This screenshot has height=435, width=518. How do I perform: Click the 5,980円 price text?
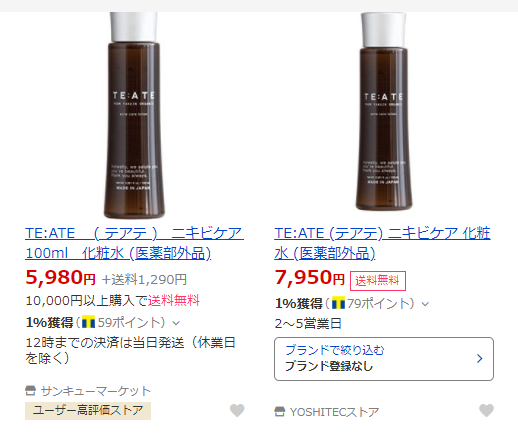coord(60,278)
